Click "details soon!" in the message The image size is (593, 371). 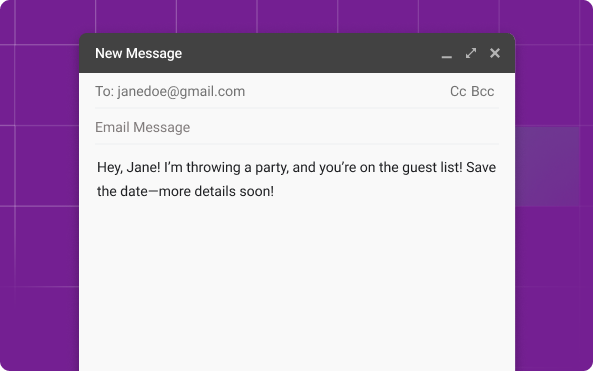click(x=234, y=191)
